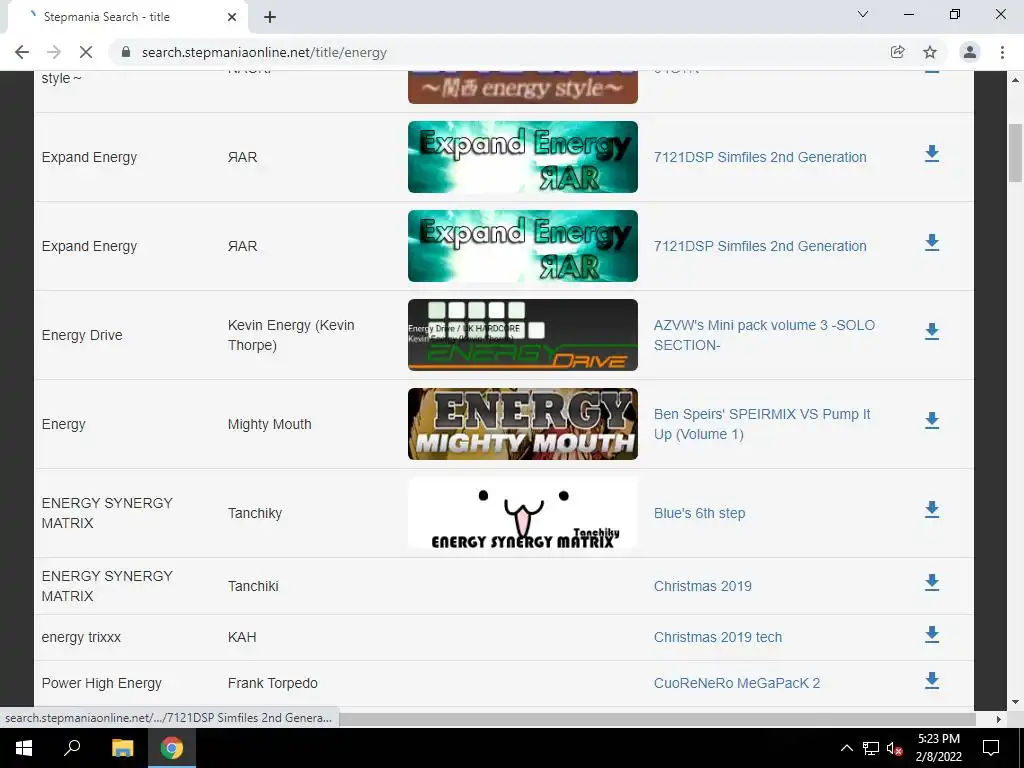Viewport: 1024px width, 768px height.
Task: Close the Stepmania Search tab
Action: pos(232,17)
